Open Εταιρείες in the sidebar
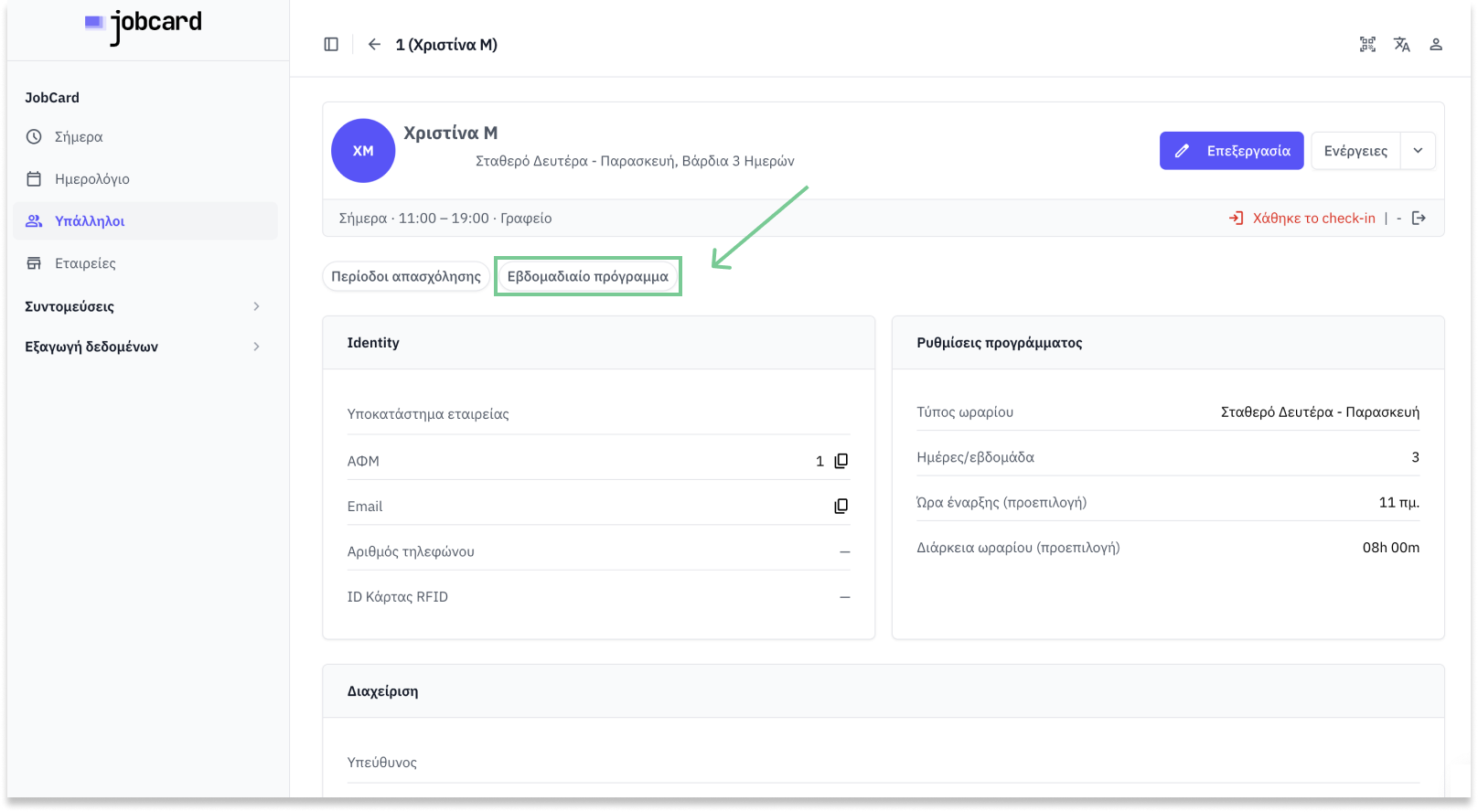1478x812 pixels. tap(145, 262)
